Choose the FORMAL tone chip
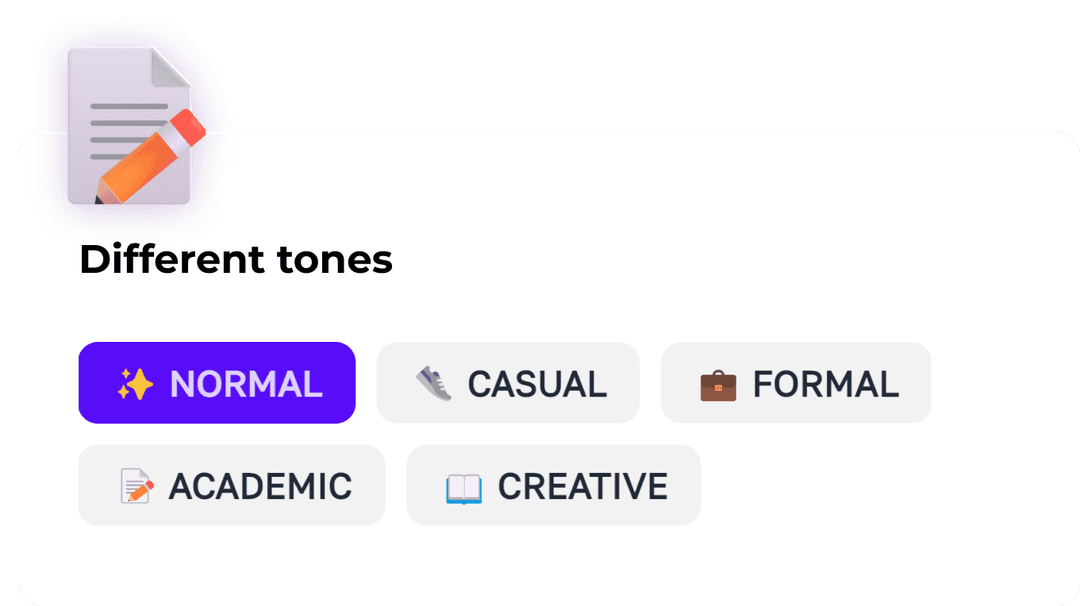 point(796,383)
